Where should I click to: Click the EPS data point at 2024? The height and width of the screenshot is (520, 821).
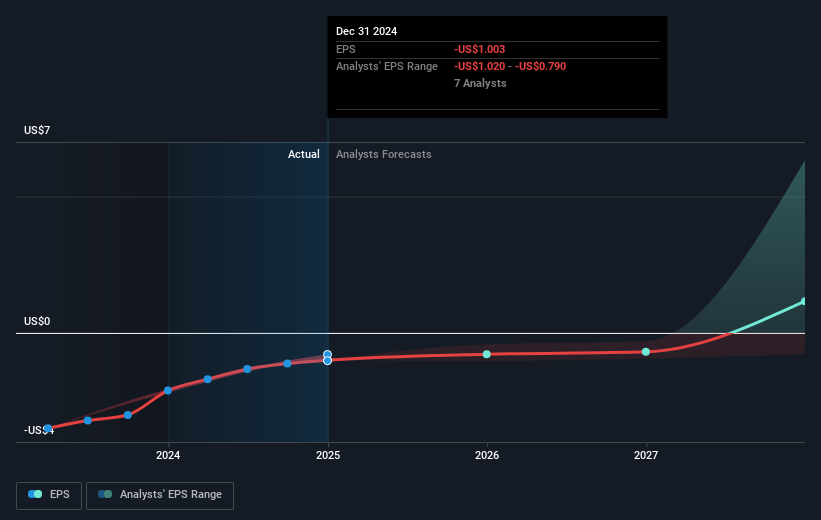pos(168,391)
